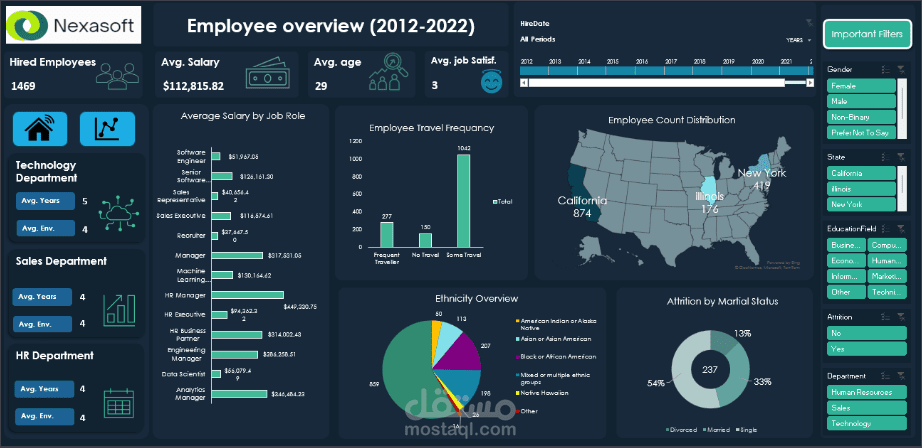Toggle the Male gender filter

pos(861,101)
